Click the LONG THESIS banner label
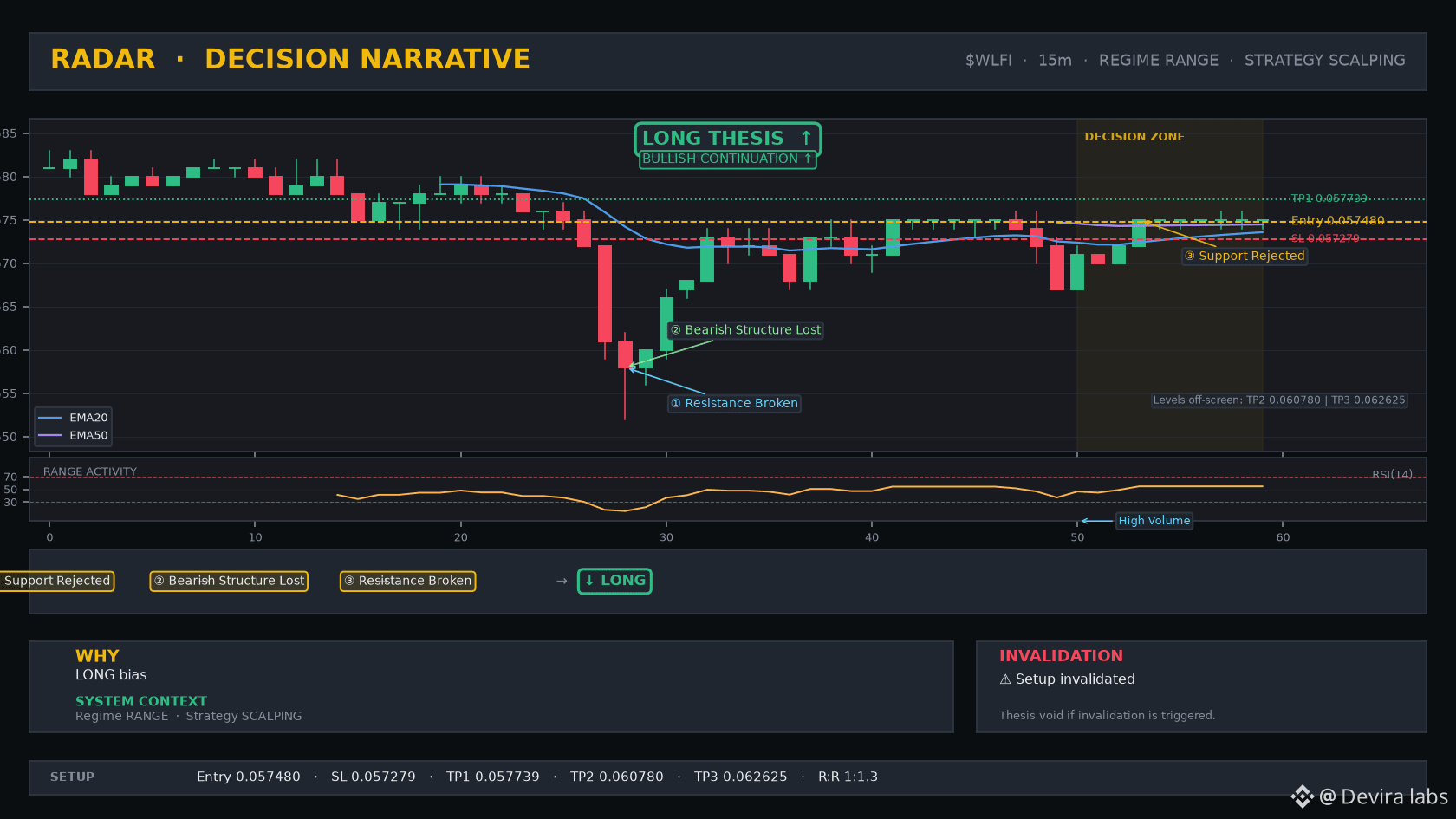This screenshot has height=819, width=1456. coord(727,139)
